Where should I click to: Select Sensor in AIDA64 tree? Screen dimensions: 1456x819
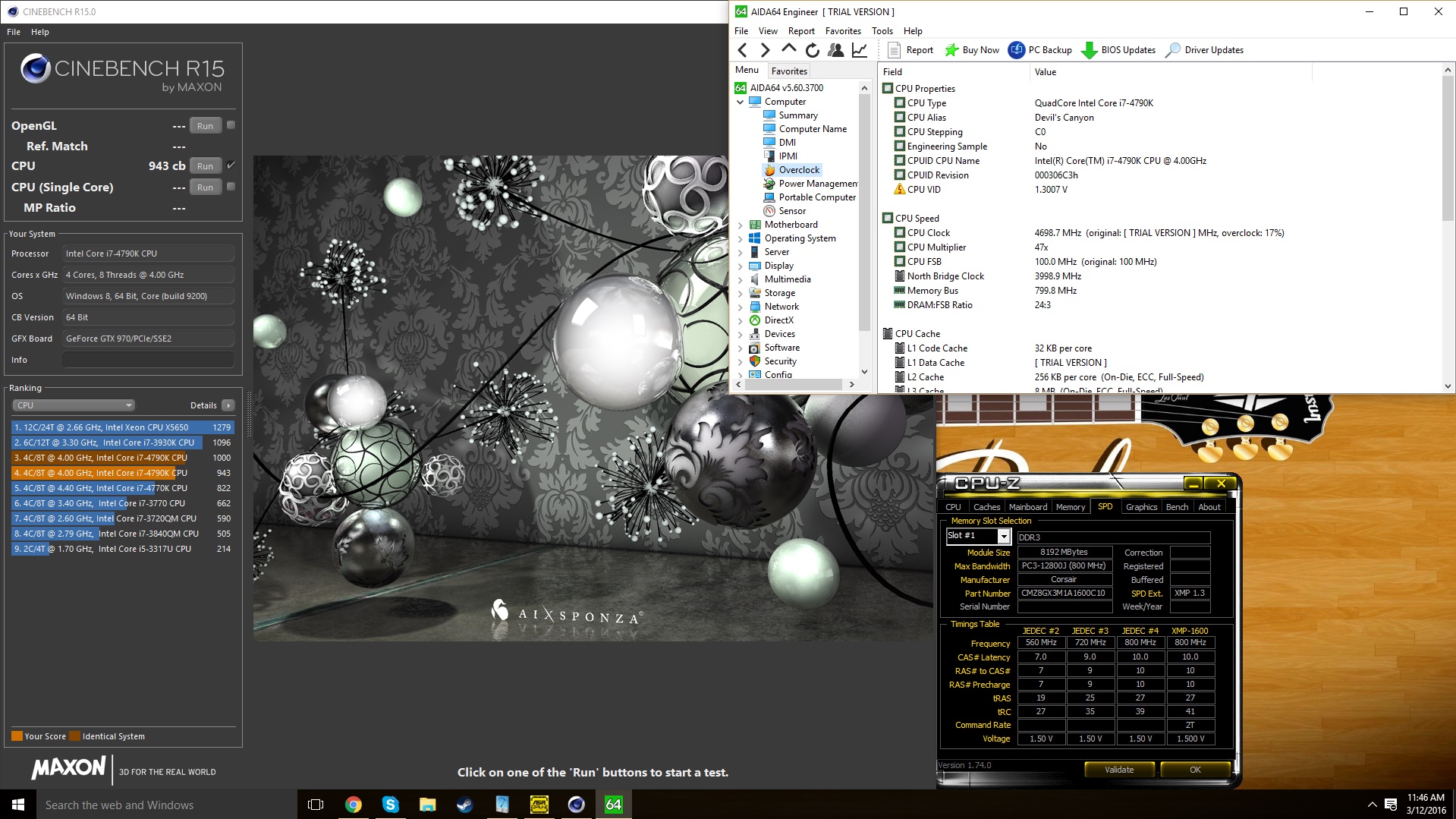792,211
